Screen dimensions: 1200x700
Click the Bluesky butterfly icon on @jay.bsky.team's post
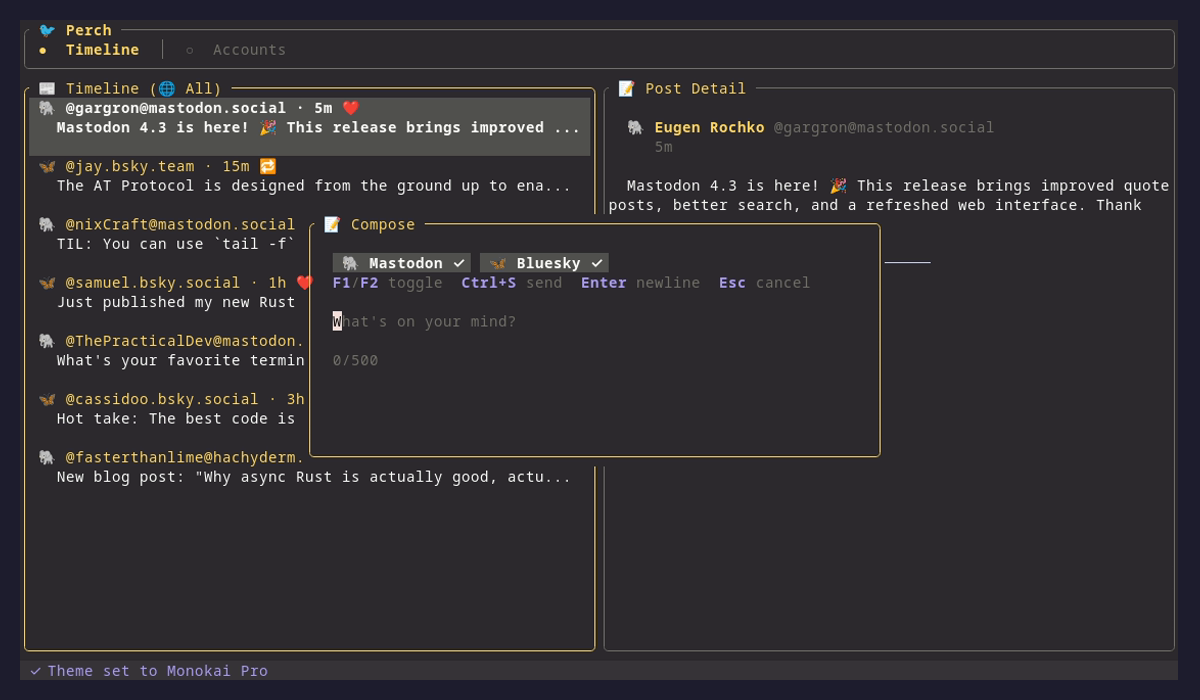point(45,166)
